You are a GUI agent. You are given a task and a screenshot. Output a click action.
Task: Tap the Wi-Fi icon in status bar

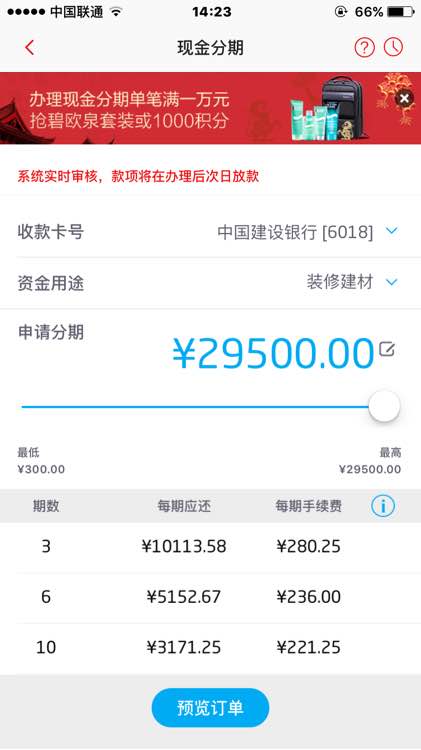click(x=115, y=12)
